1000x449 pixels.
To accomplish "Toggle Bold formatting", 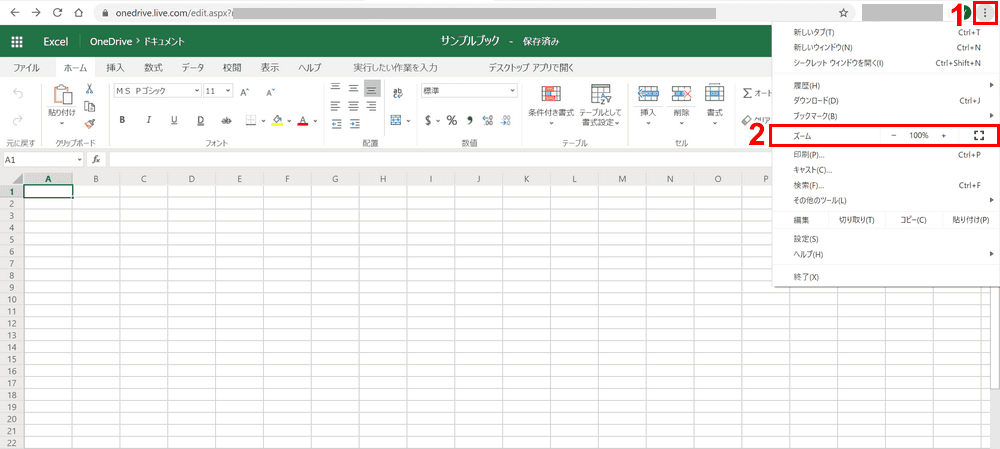I will point(122,120).
